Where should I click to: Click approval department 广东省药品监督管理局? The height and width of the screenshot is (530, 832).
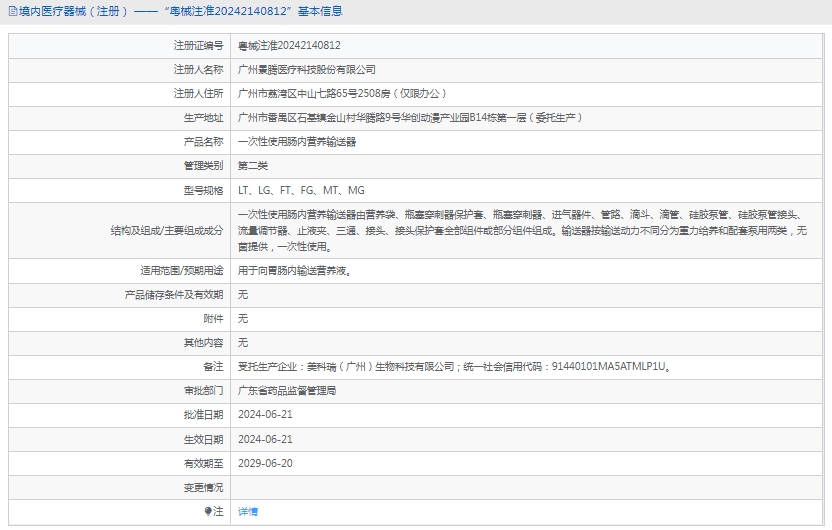(287, 391)
